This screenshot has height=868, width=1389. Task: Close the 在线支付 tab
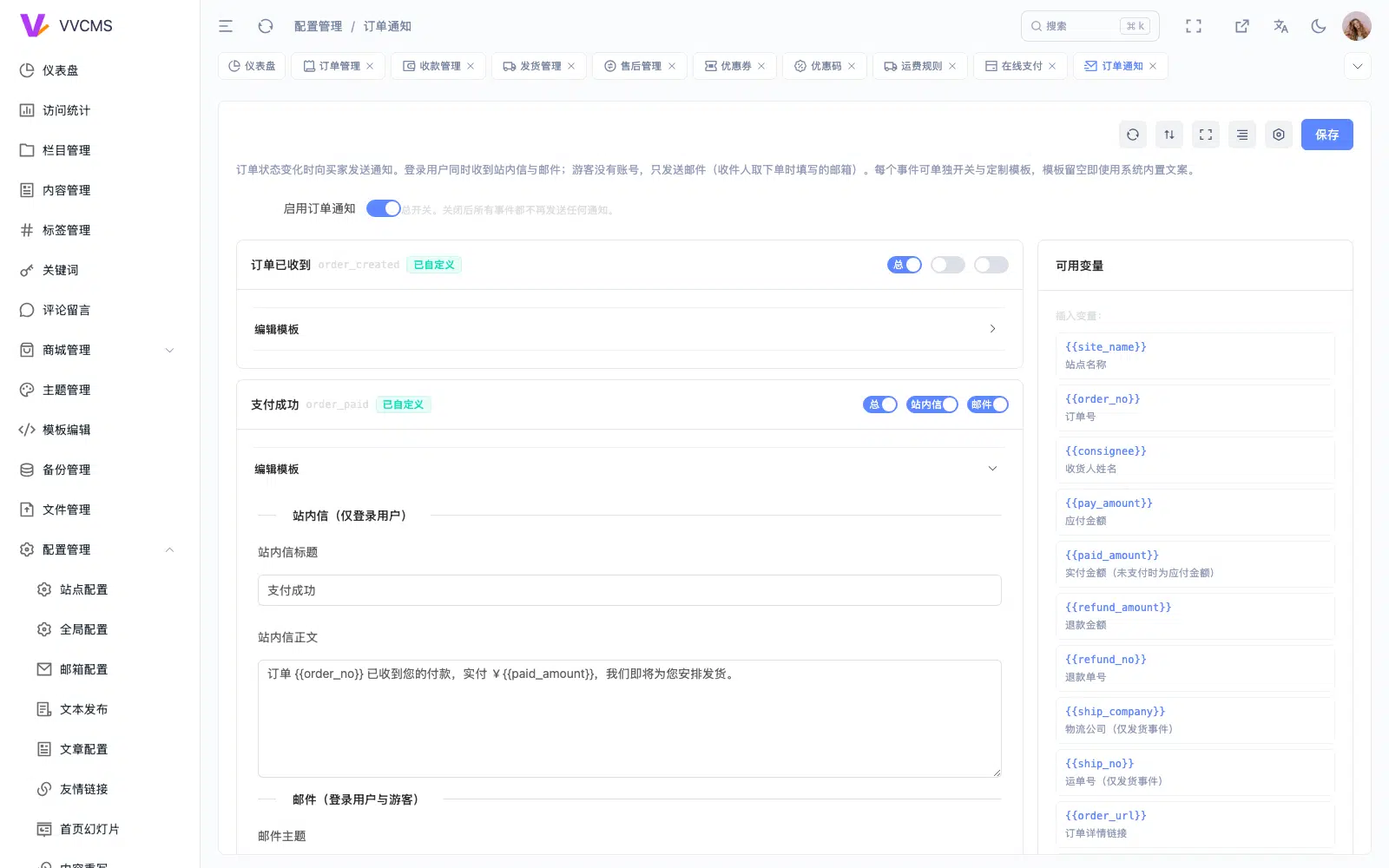tap(1052, 66)
